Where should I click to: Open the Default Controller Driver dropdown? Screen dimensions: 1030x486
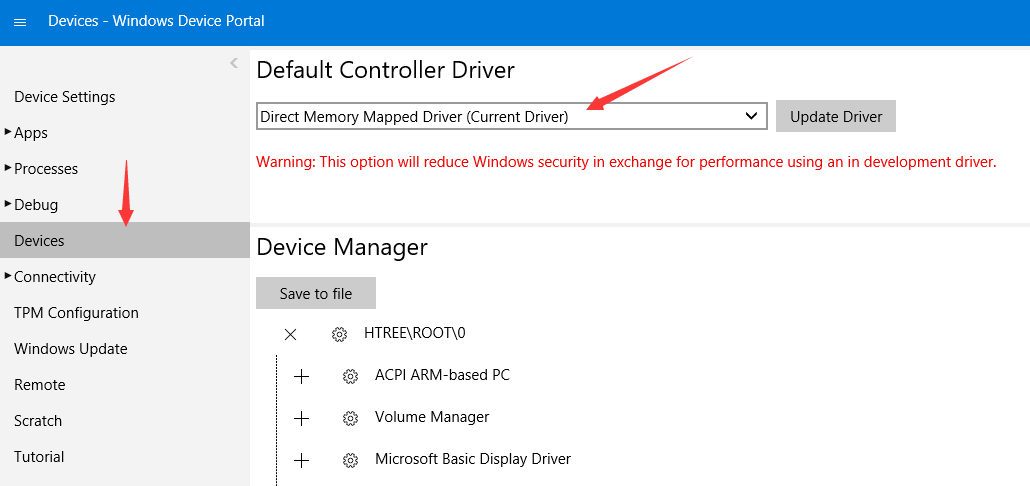512,116
